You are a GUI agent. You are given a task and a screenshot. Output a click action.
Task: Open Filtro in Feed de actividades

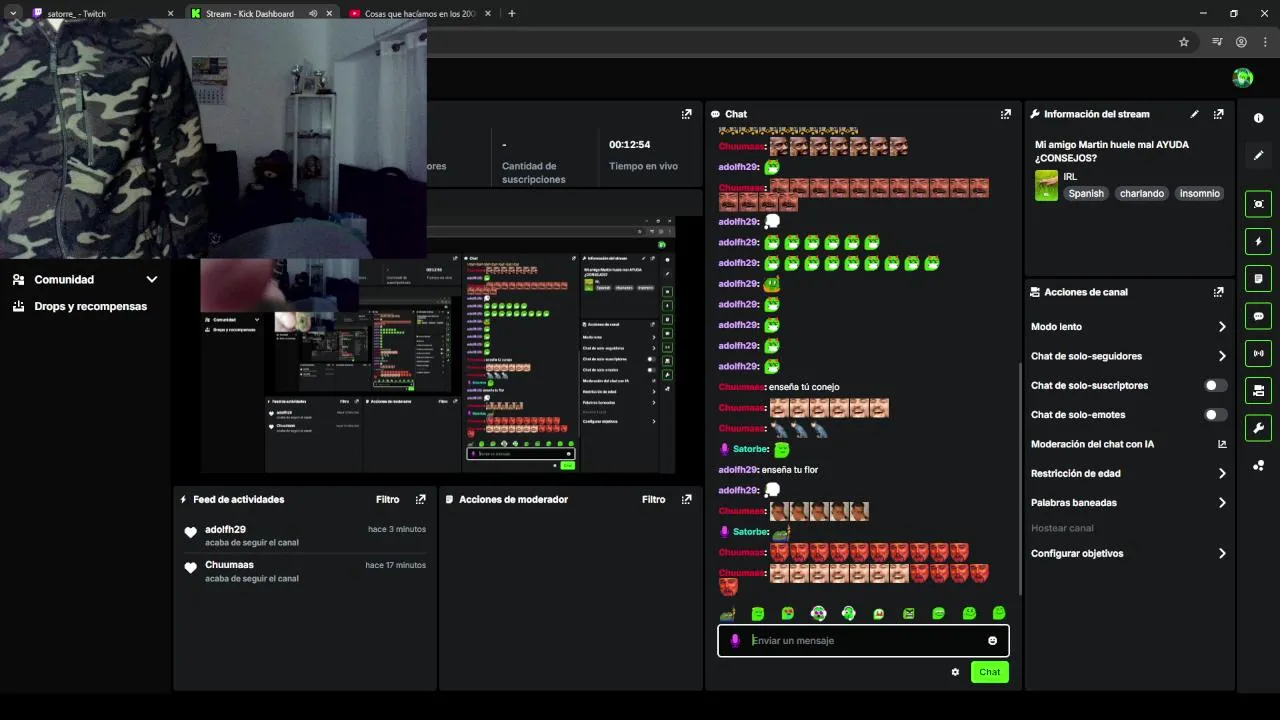(x=387, y=499)
